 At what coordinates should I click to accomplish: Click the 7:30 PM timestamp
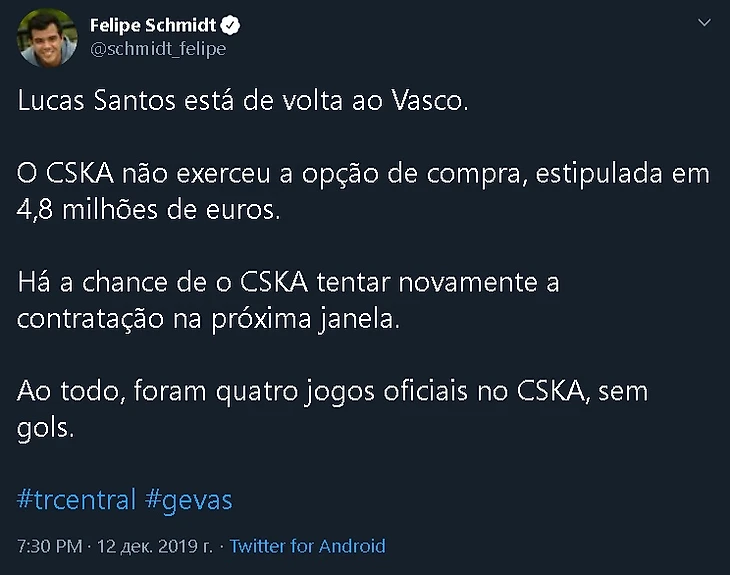pos(50,546)
